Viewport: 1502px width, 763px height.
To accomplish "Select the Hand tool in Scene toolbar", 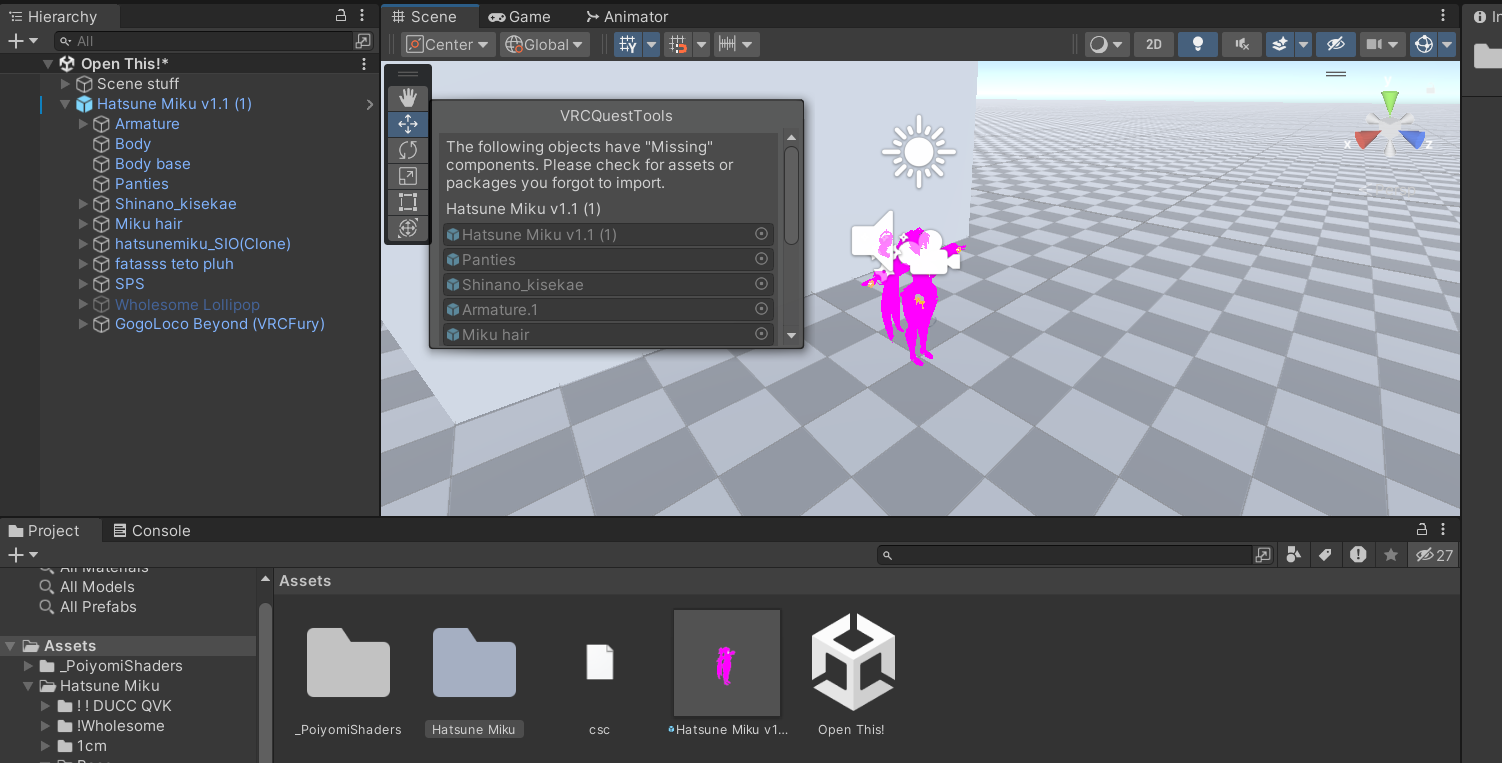I will tap(408, 98).
